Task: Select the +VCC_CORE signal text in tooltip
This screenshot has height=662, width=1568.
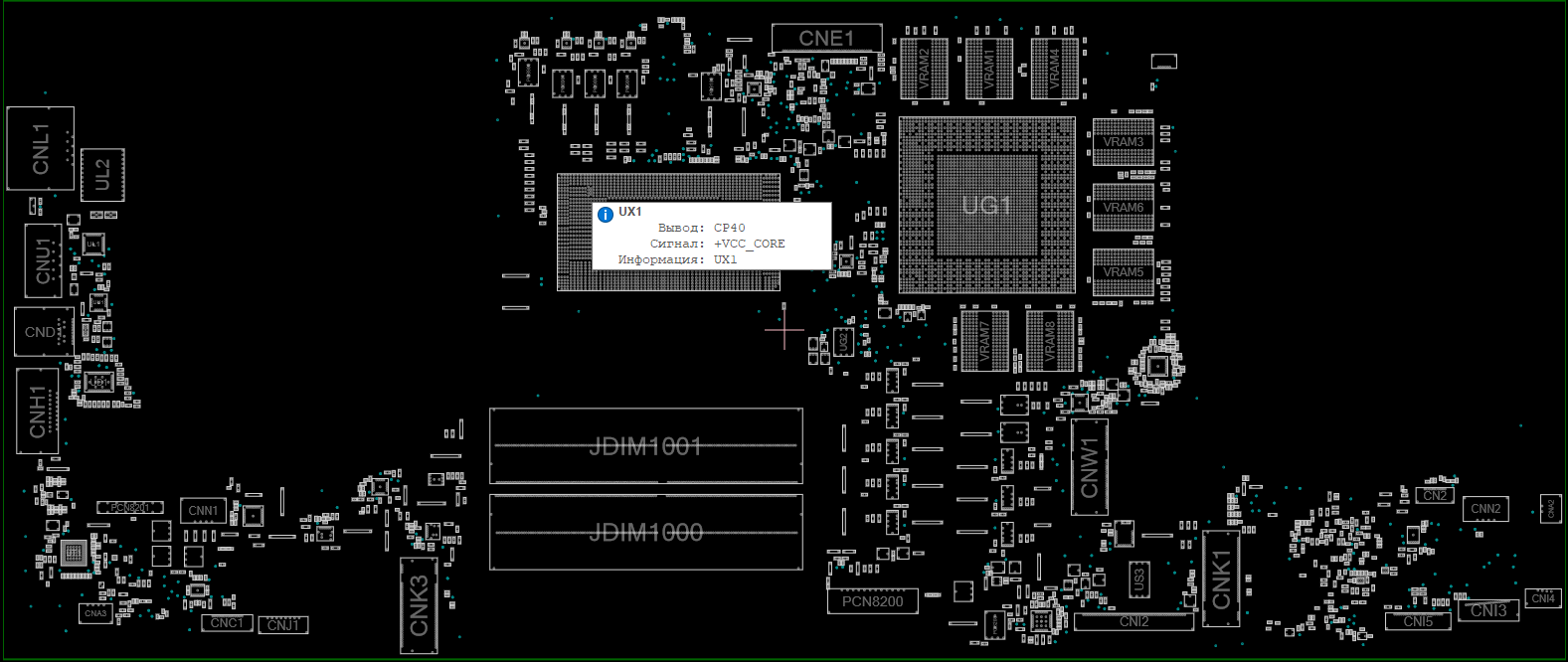Action: [749, 244]
